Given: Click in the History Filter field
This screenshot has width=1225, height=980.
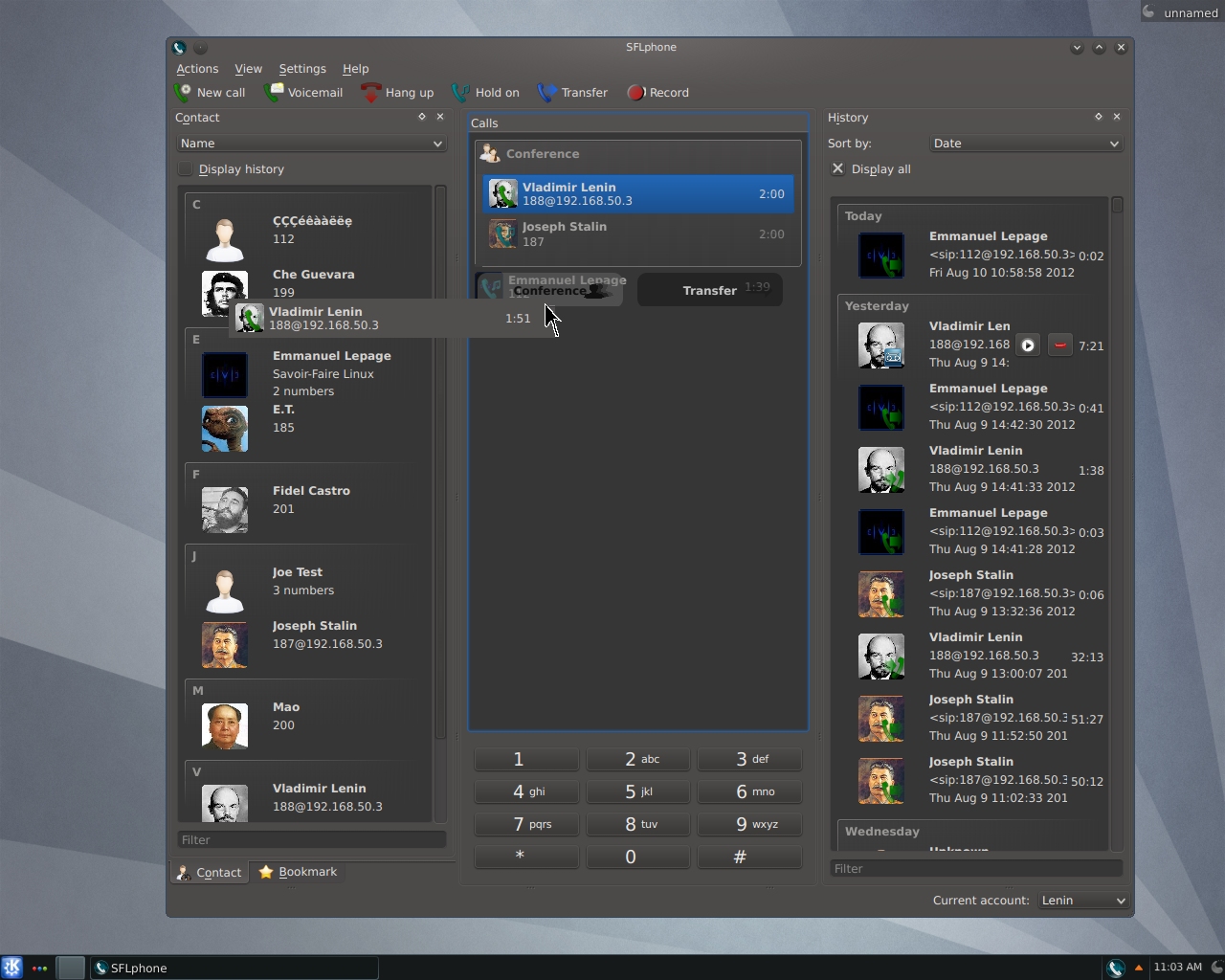Looking at the screenshot, I should click(x=976, y=868).
